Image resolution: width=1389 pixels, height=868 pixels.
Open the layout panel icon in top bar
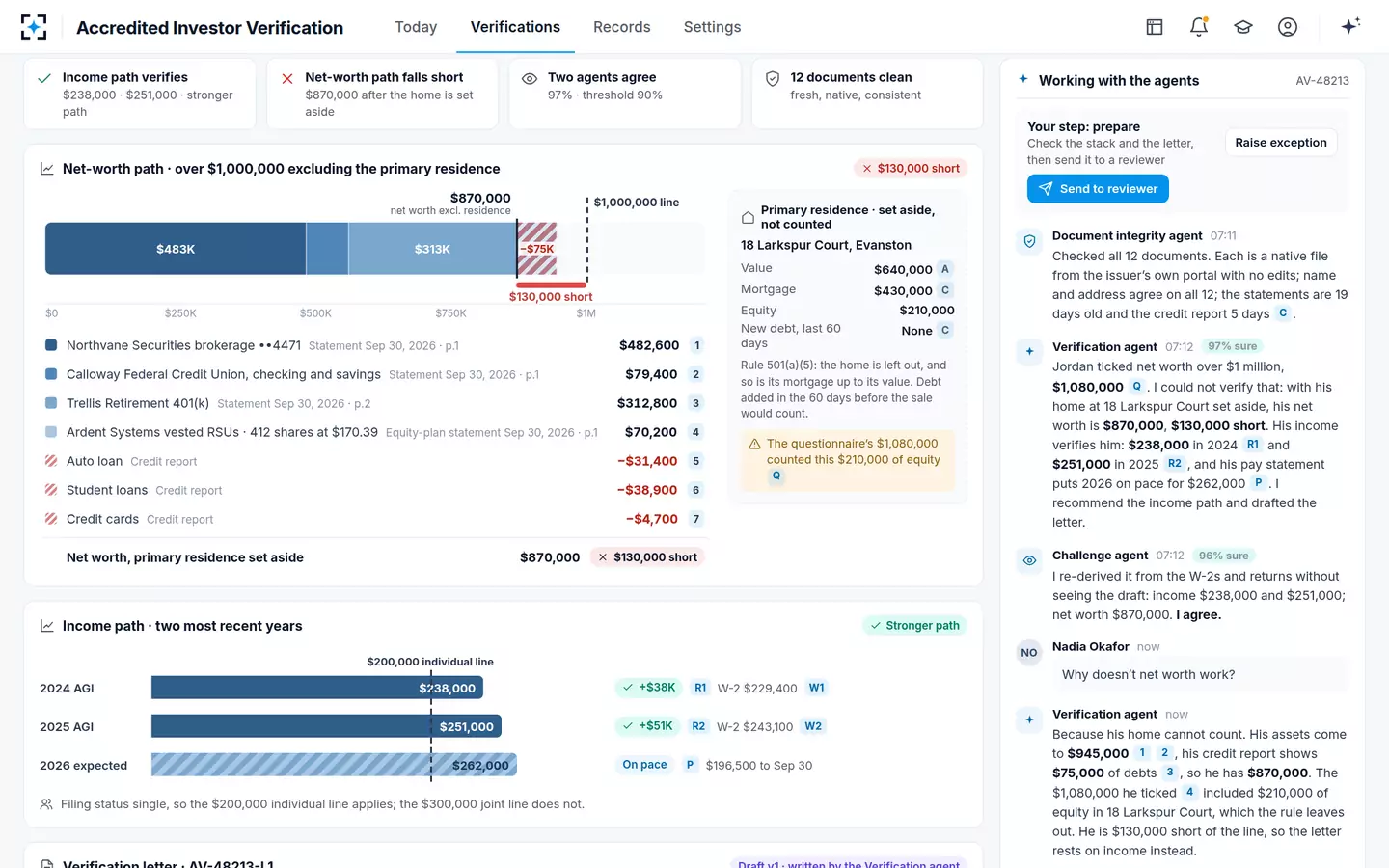tap(1155, 27)
